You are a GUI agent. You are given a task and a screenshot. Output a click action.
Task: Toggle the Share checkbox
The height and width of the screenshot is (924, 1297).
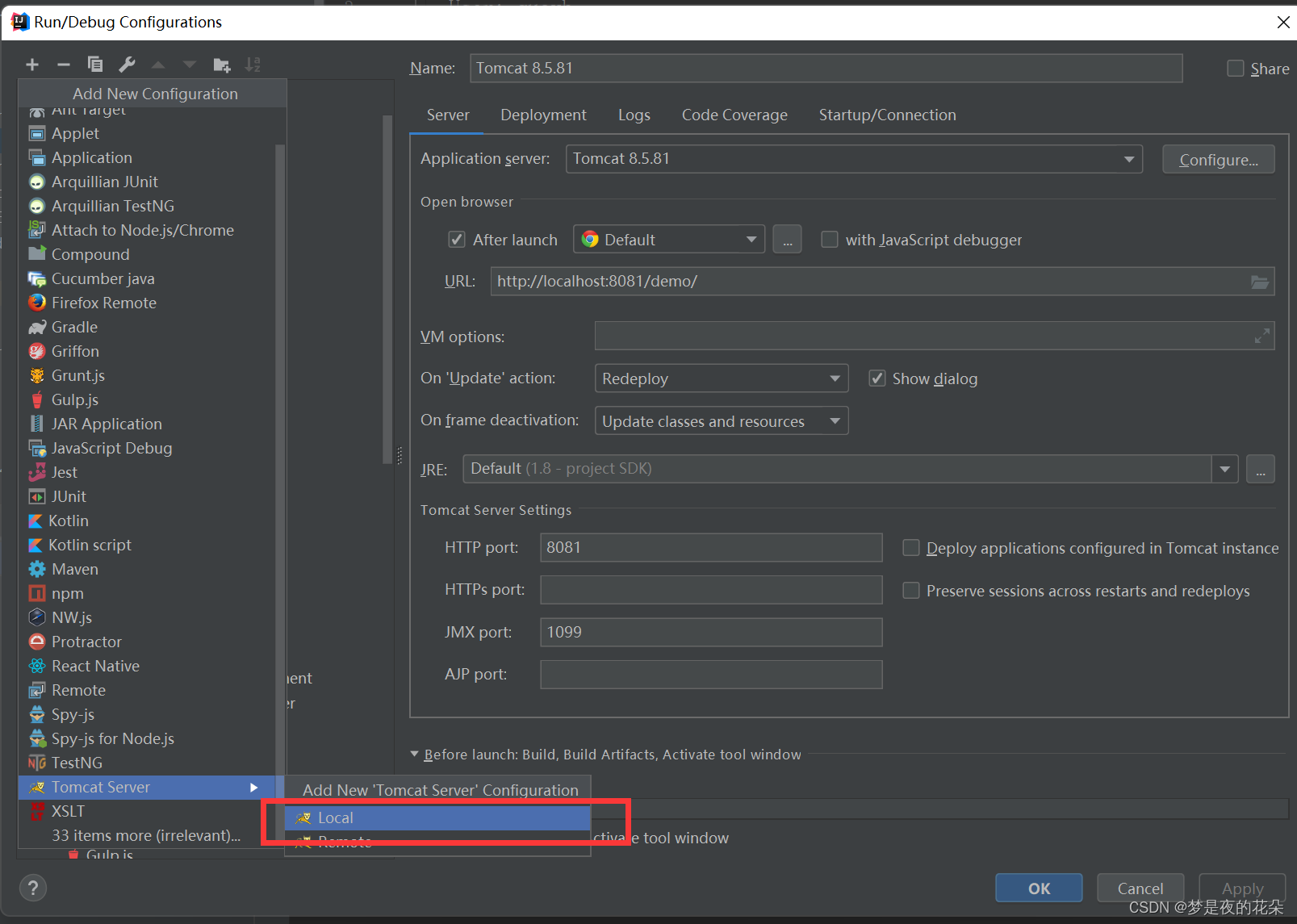coord(1235,69)
